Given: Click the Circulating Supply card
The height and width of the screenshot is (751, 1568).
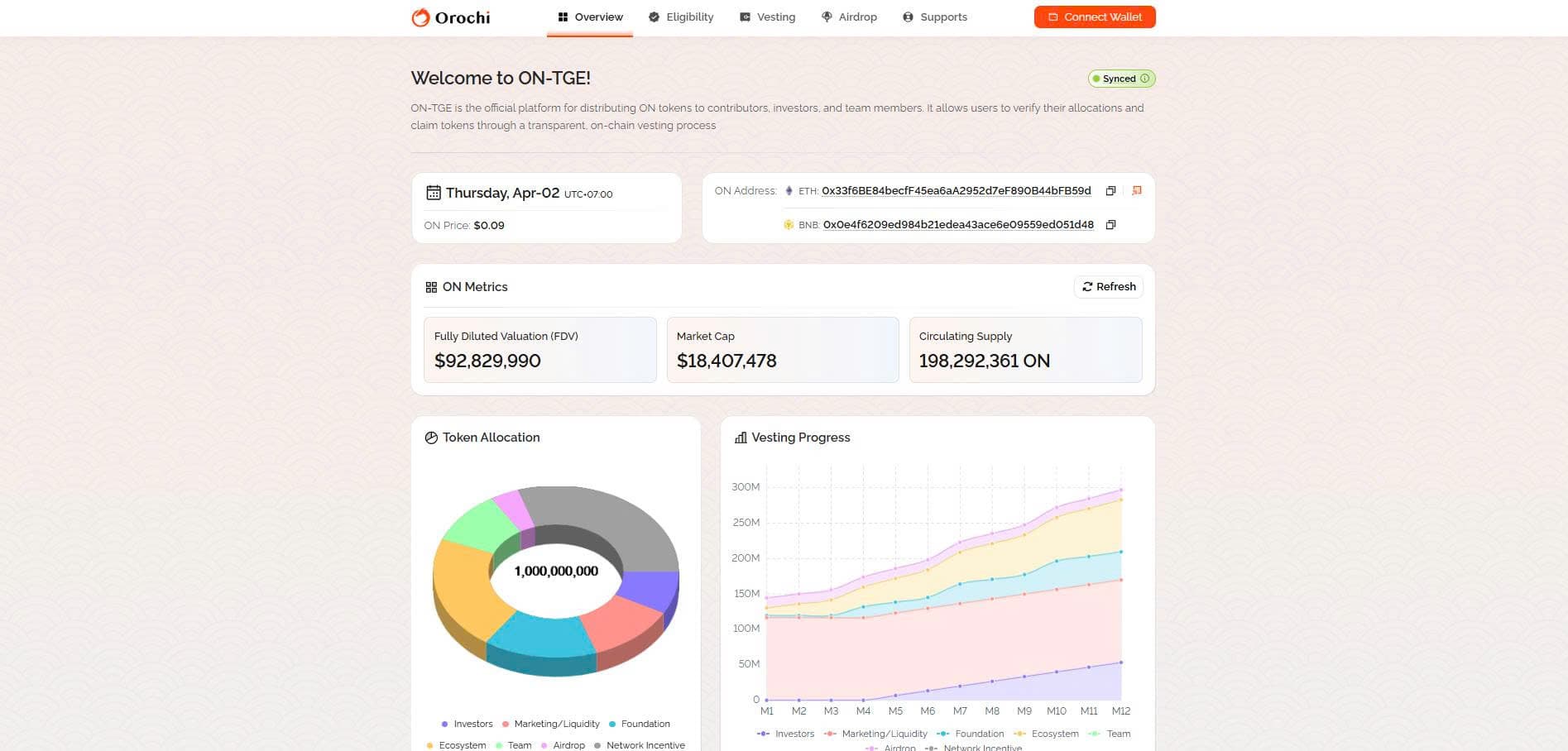Looking at the screenshot, I should coord(1026,350).
